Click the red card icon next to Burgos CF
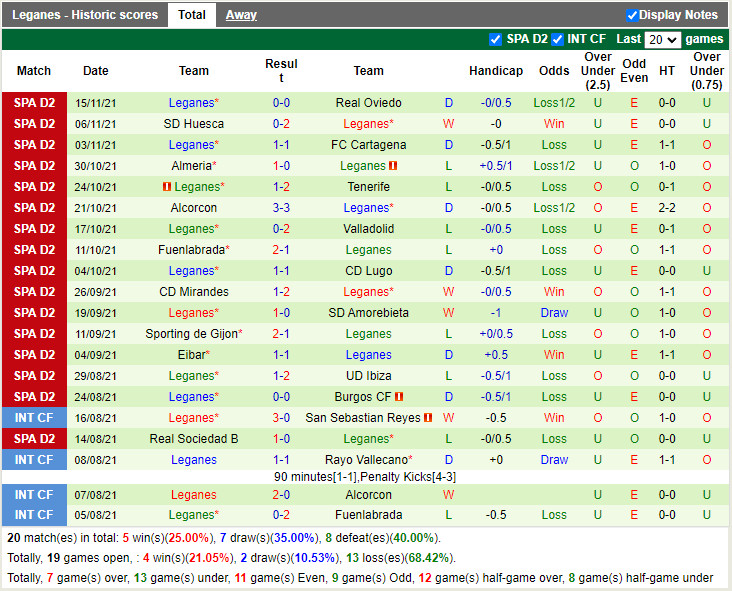732x591 pixels. (x=399, y=397)
